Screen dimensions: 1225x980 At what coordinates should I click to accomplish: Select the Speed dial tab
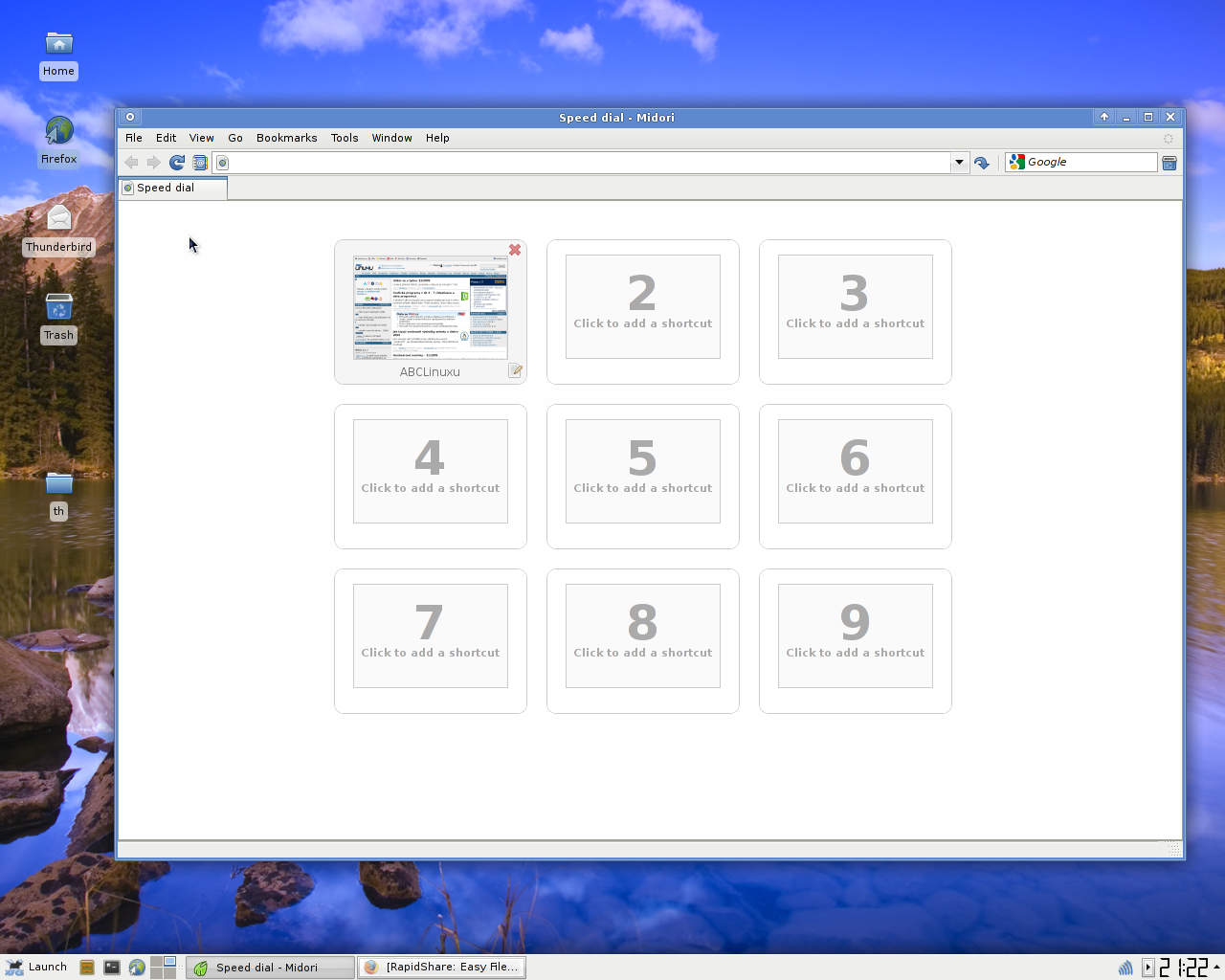(x=172, y=189)
